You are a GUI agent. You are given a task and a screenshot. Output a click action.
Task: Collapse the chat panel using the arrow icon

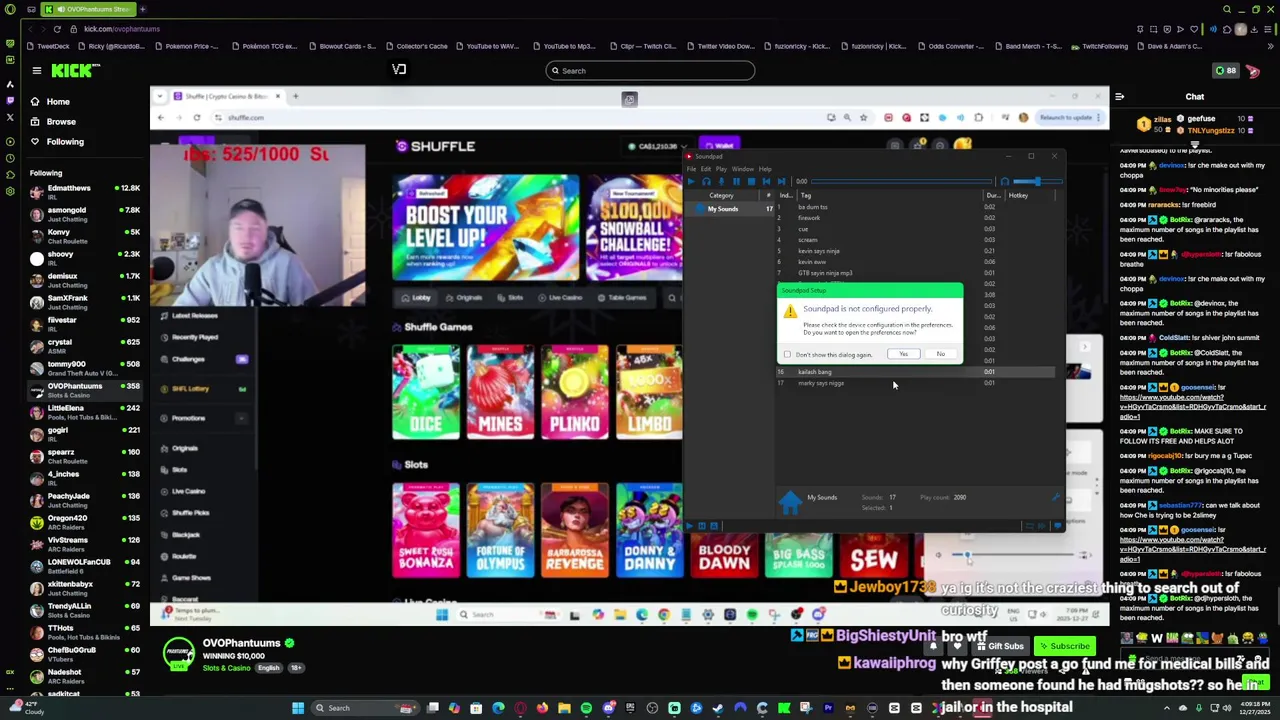1119,97
